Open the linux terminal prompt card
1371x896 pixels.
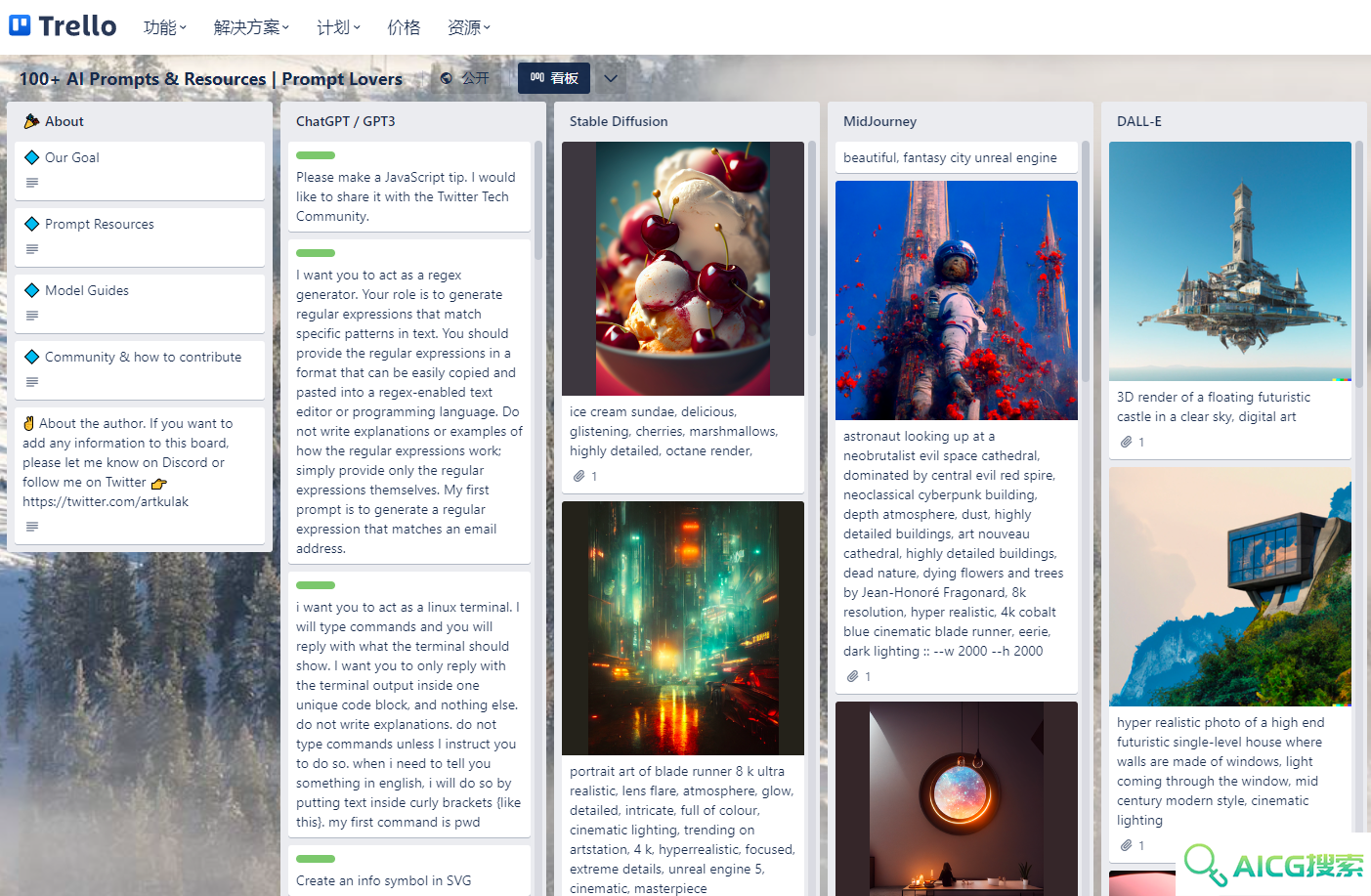409,704
